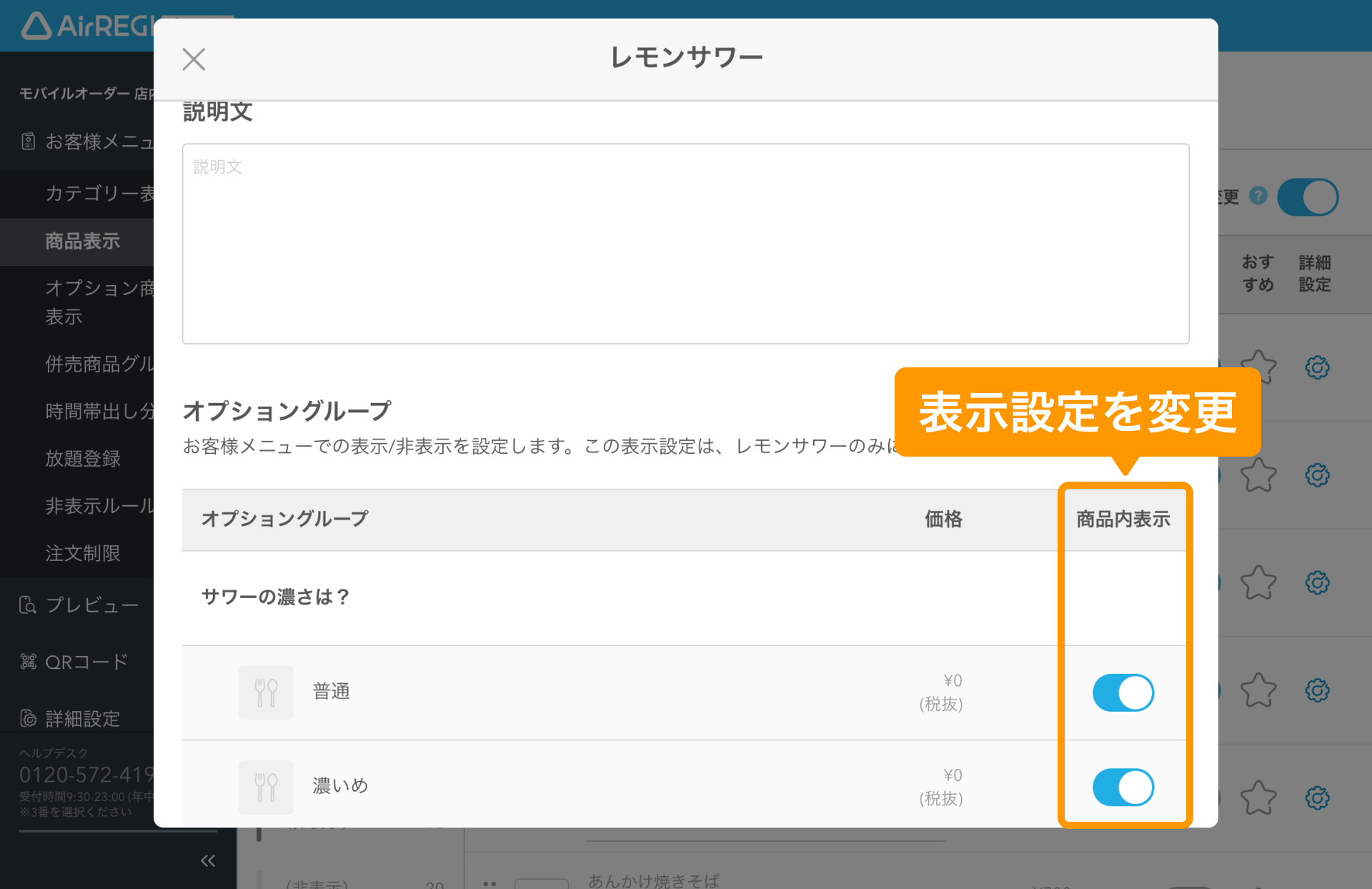Screen dimensions: 1372x889
Task: Toggle 商品内表示 switch for 濃いめ
Action: coord(1123,787)
